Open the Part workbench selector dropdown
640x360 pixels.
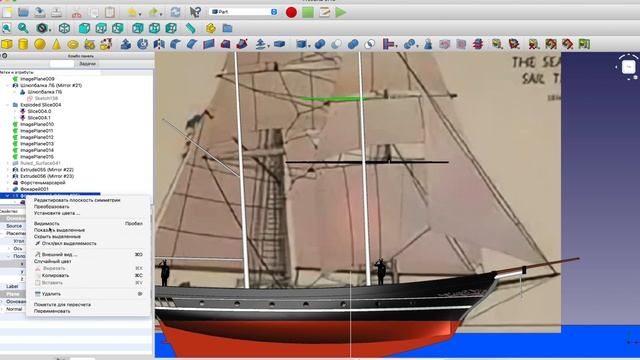tap(244, 12)
